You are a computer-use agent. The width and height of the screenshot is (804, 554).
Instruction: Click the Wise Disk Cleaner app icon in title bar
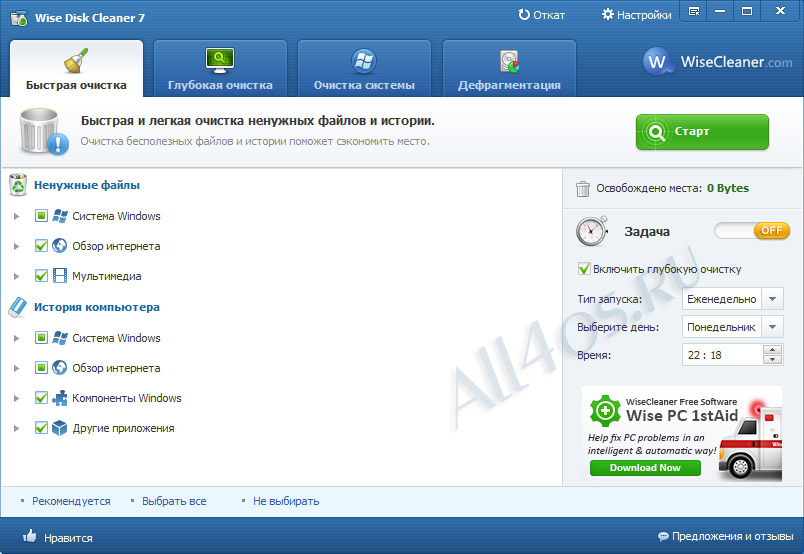point(19,18)
